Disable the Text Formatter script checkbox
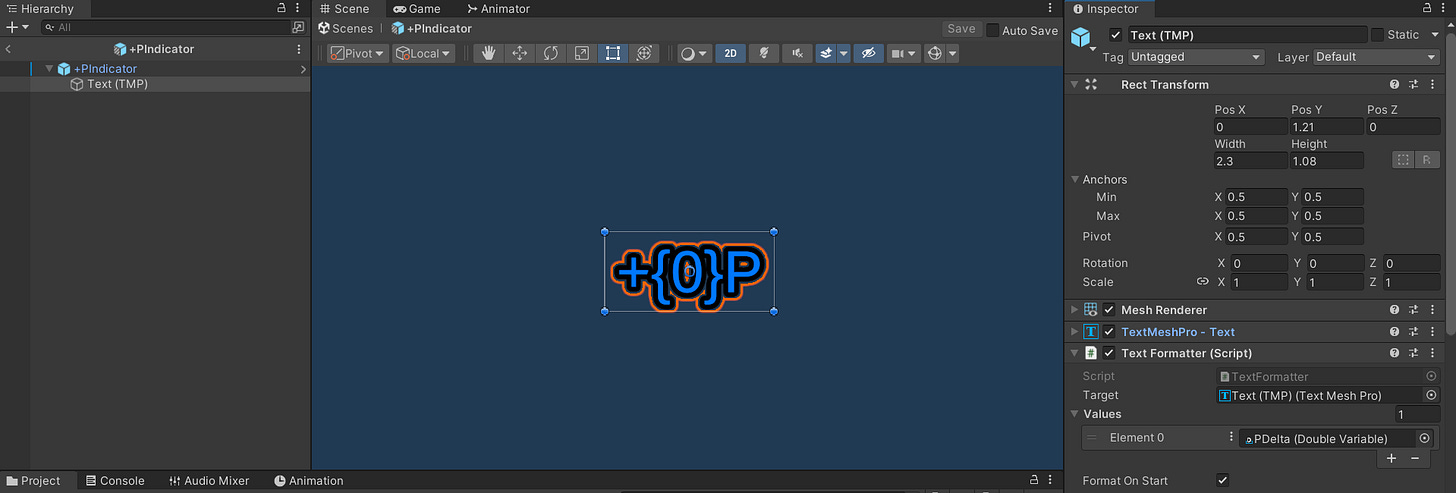This screenshot has width=1456, height=493. [1109, 353]
